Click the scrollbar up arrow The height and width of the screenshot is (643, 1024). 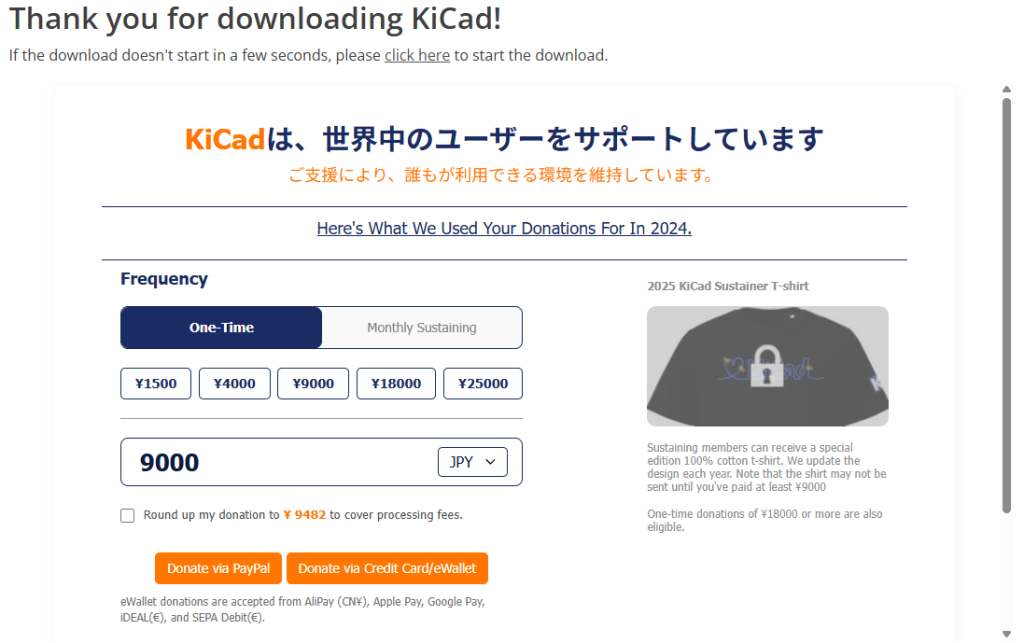click(x=1006, y=89)
